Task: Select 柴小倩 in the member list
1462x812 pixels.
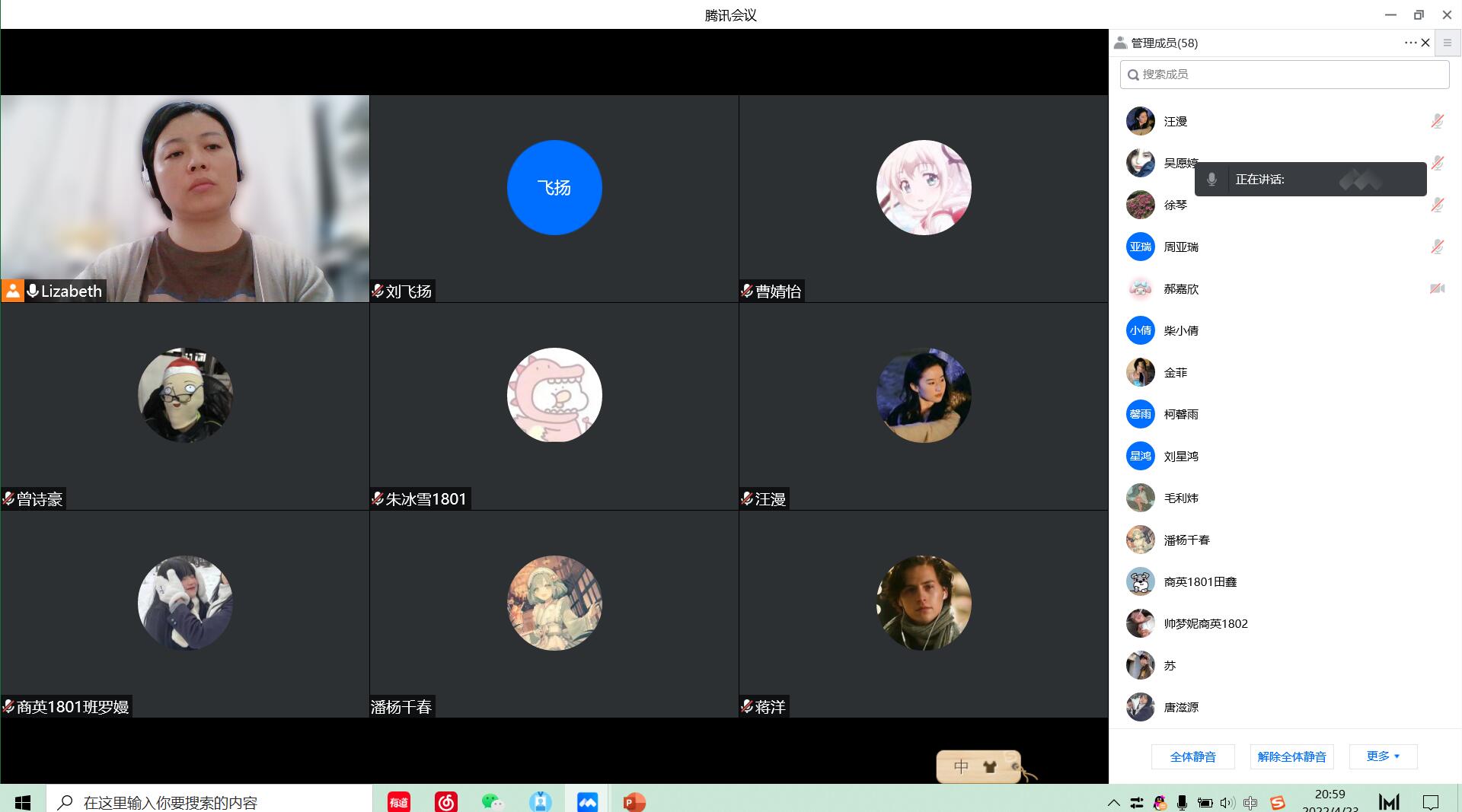Action: point(1181,330)
